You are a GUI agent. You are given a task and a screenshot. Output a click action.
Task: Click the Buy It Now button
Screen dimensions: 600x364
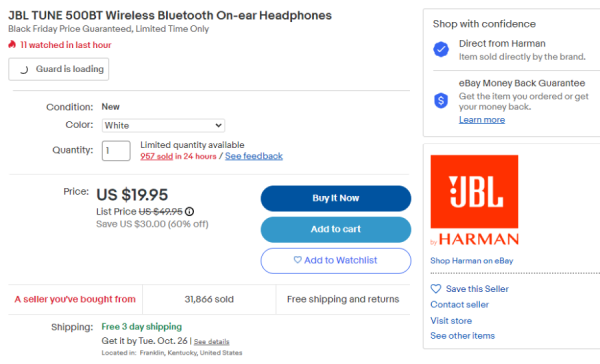[336, 198]
